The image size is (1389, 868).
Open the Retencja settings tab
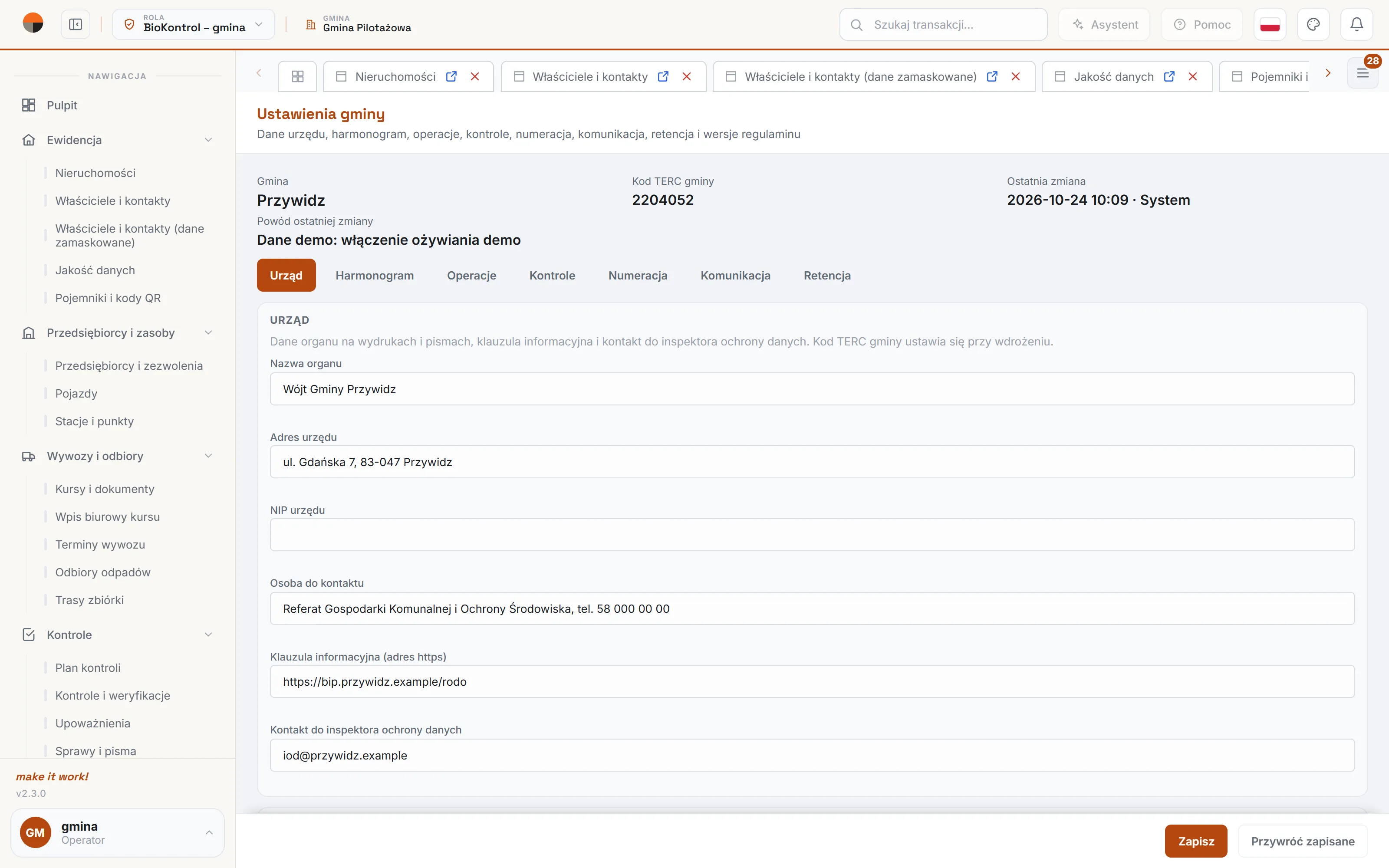click(x=827, y=276)
